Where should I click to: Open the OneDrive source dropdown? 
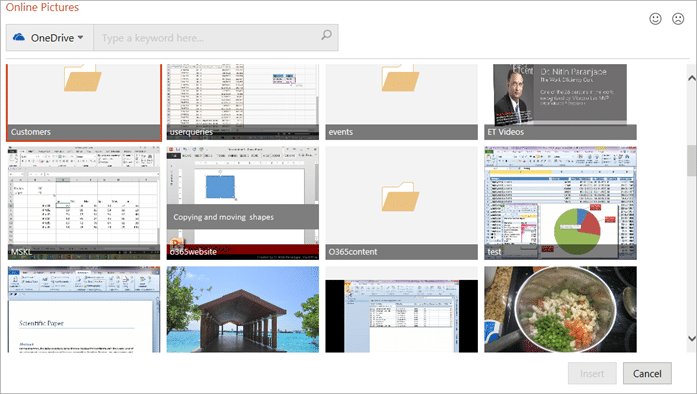50,38
